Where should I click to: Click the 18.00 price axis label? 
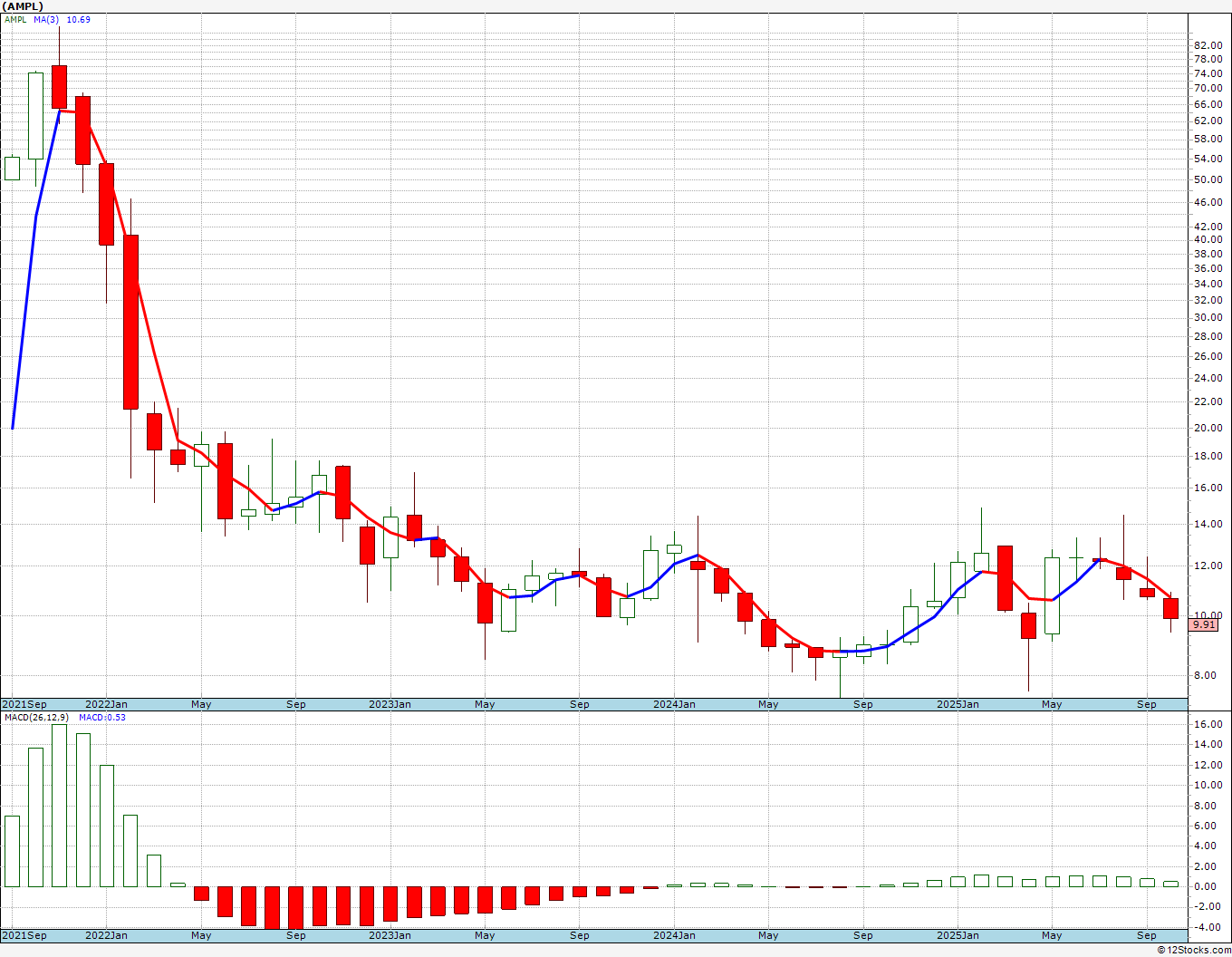(x=1208, y=456)
